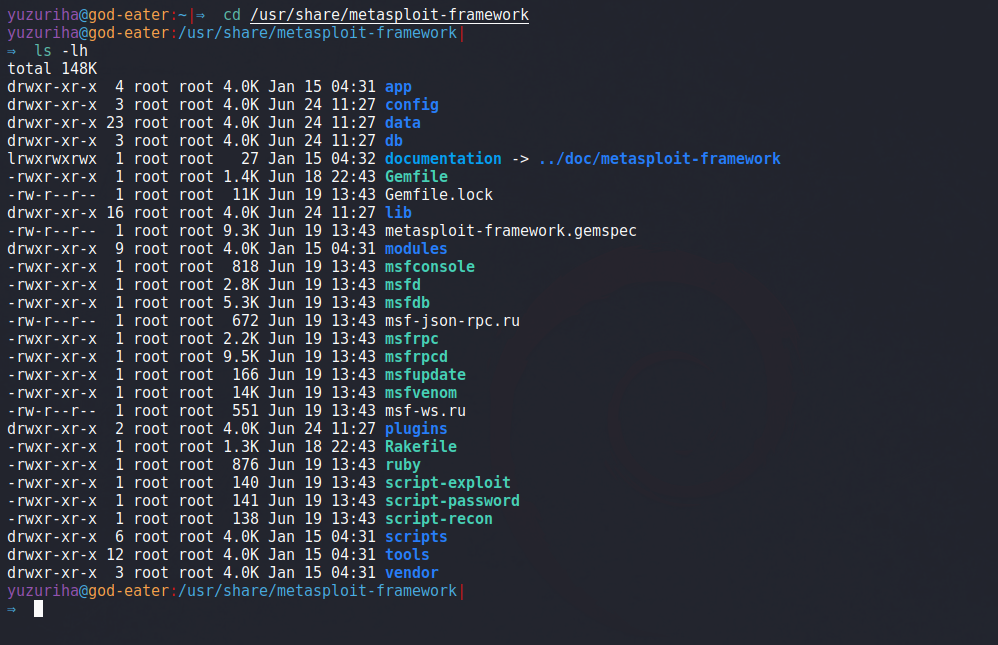Click the '2.8K' size of msfd

pos(241,285)
